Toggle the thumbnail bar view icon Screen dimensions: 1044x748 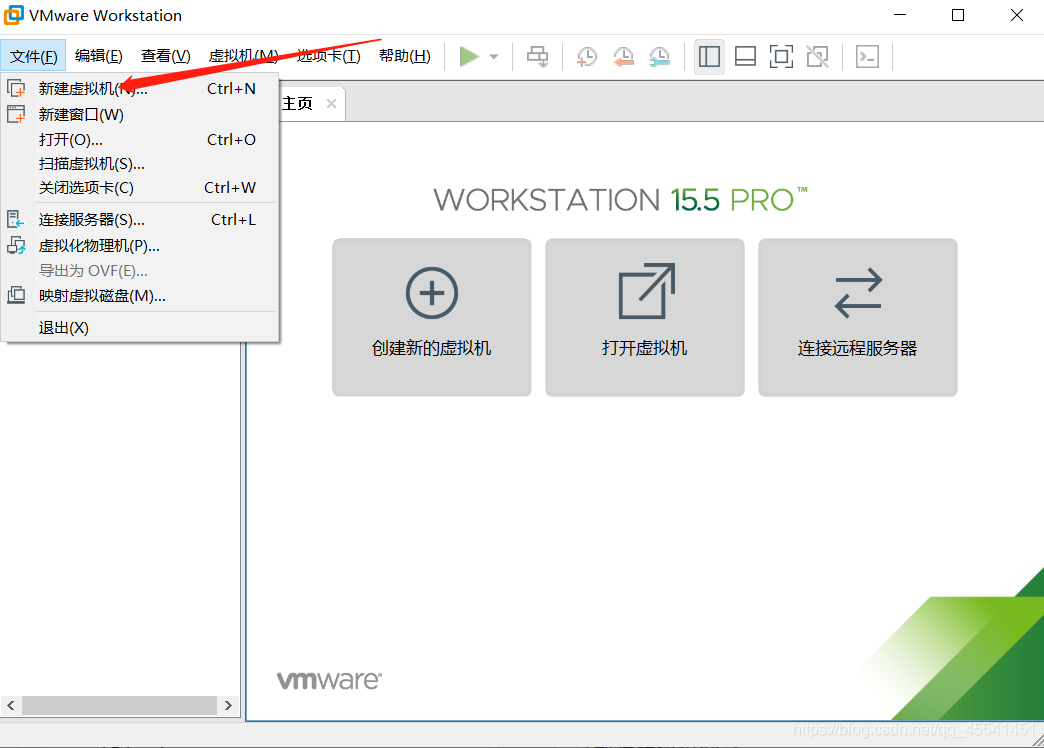point(745,57)
